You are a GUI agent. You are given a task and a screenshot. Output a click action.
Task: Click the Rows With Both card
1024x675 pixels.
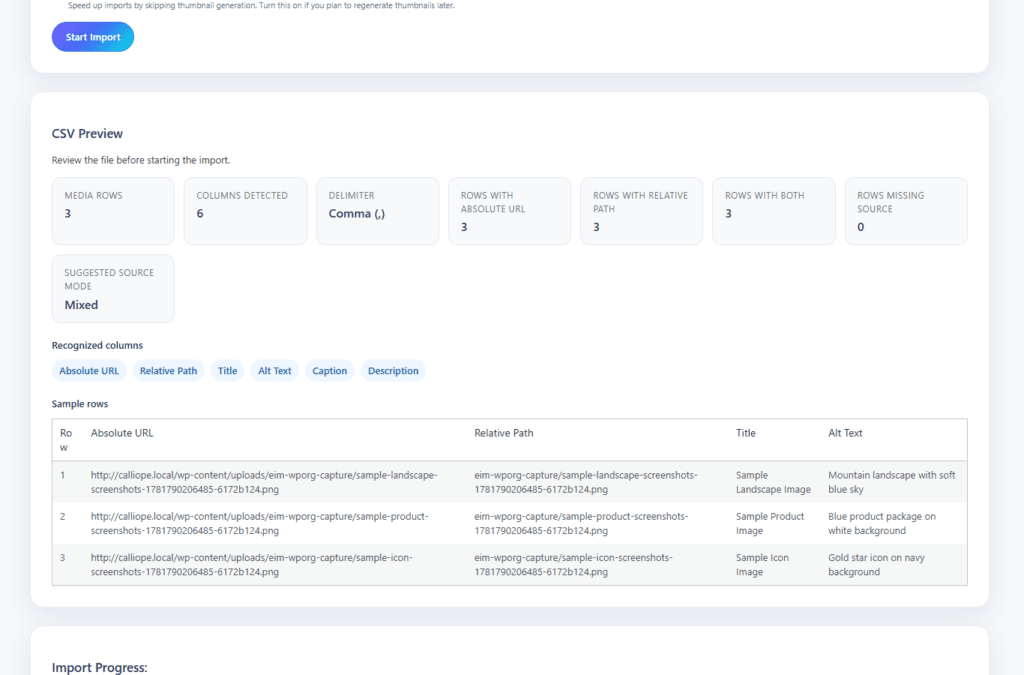pos(774,211)
